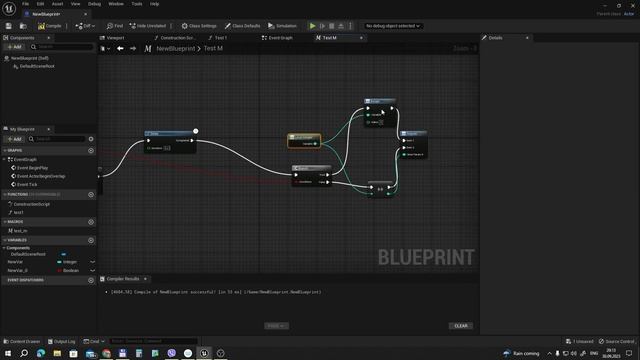This screenshot has width=640, height=360.
Task: Collapse the VARIABLES section
Action: pyautogui.click(x=4, y=240)
